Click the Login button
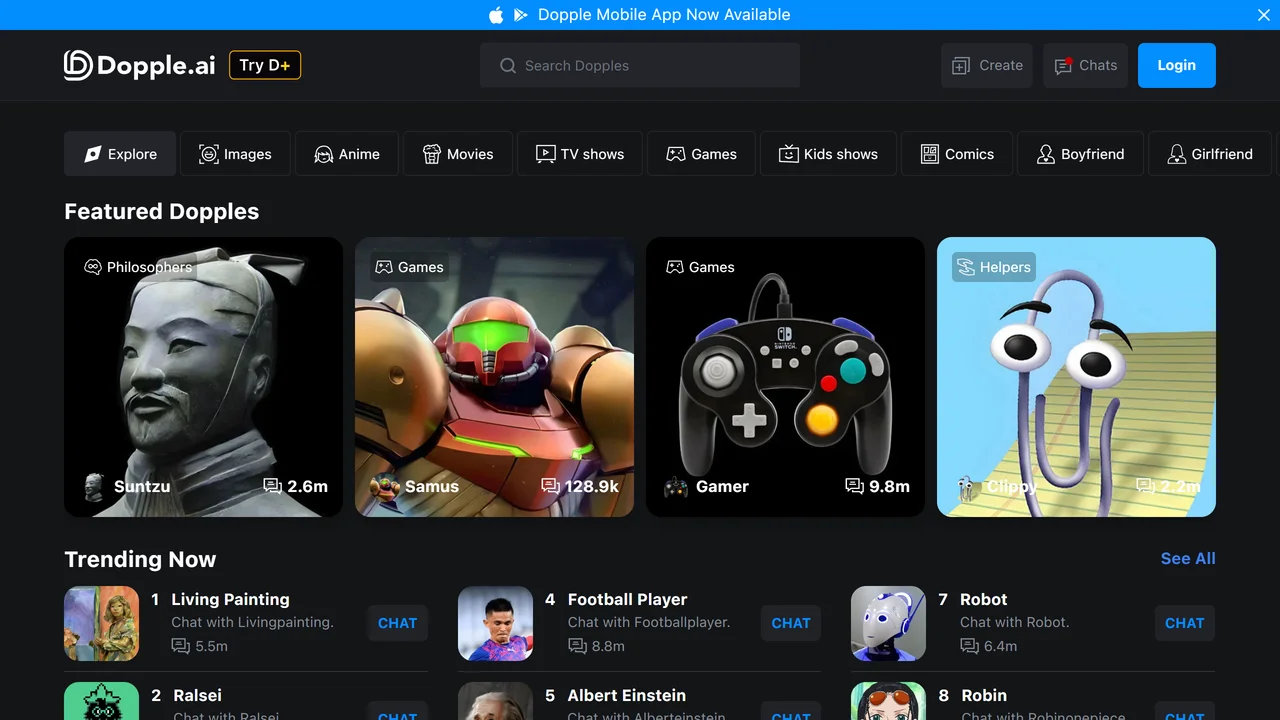 coord(1177,65)
